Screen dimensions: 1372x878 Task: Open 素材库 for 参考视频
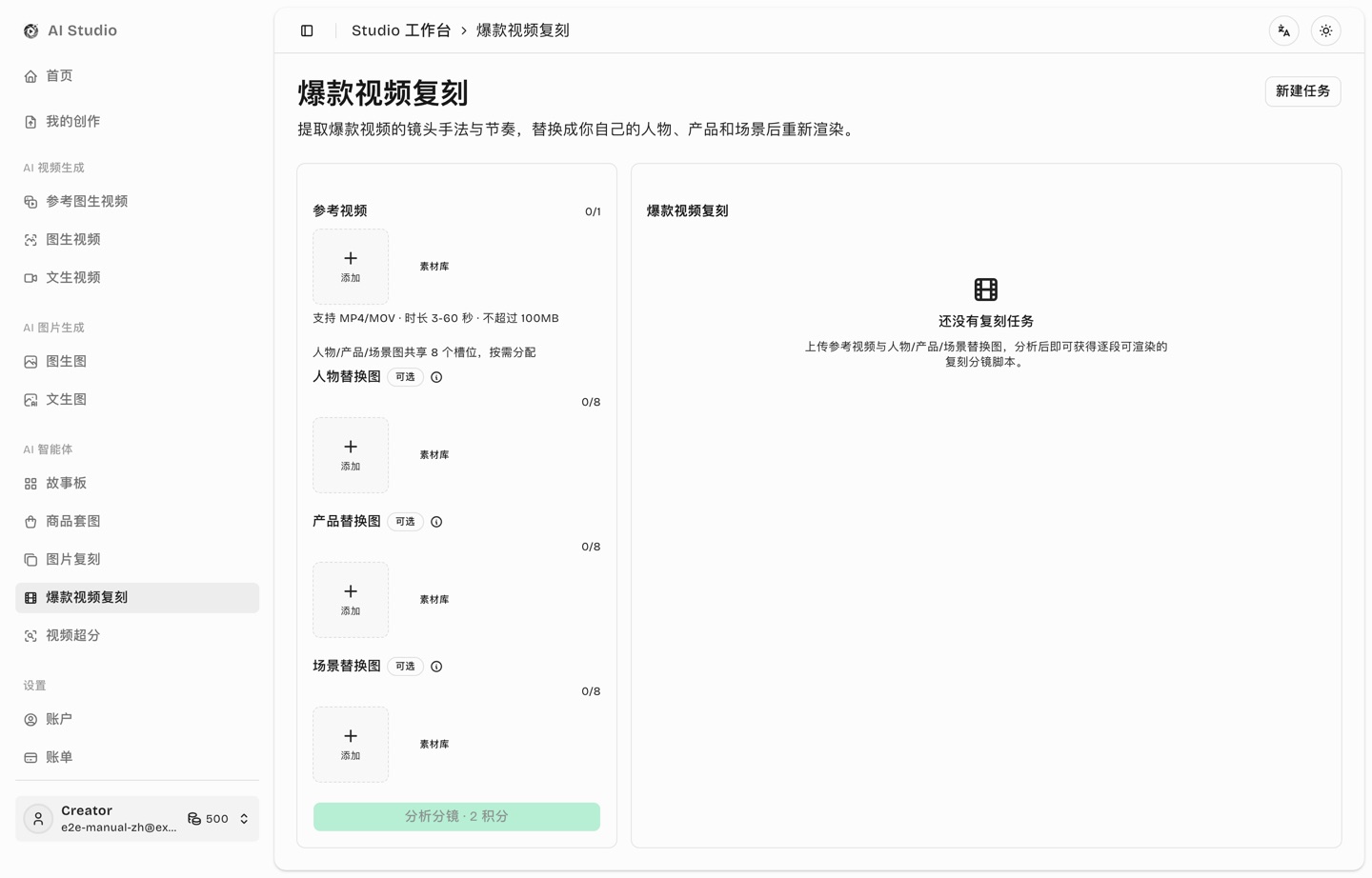click(x=434, y=267)
